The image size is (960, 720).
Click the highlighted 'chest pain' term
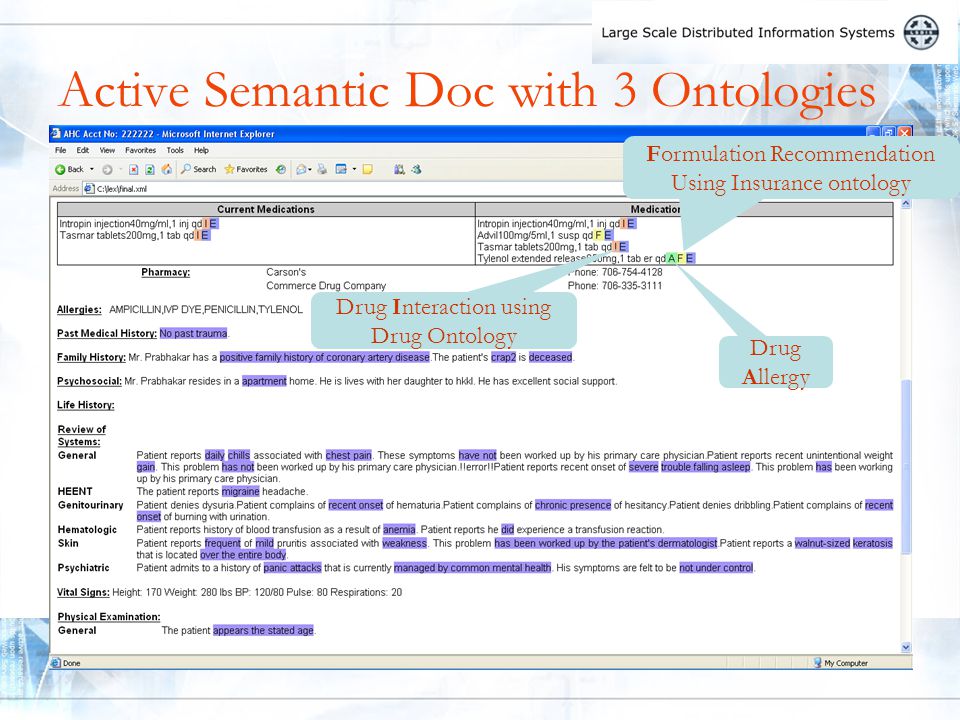click(348, 455)
